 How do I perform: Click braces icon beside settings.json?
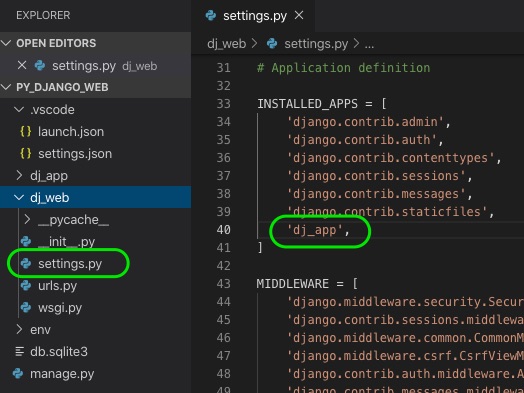26,153
